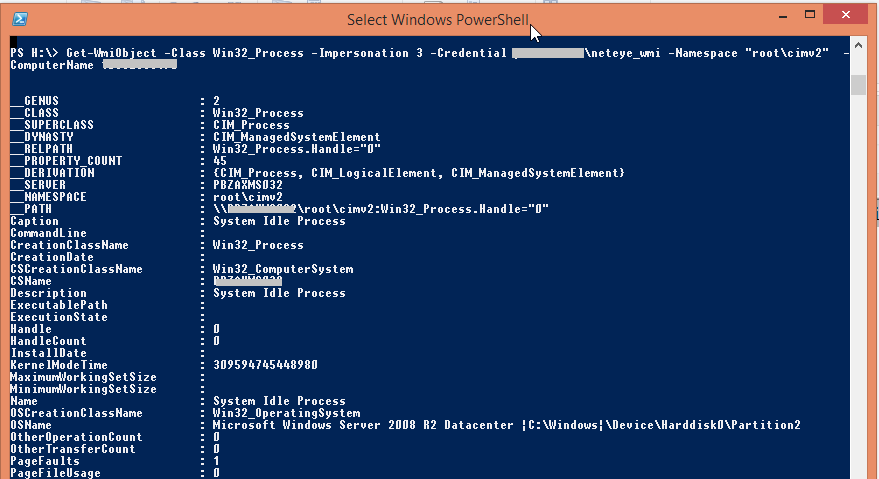Click the __PROPERTY_COUNT value 45
This screenshot has height=479, width=879.
coord(220,161)
